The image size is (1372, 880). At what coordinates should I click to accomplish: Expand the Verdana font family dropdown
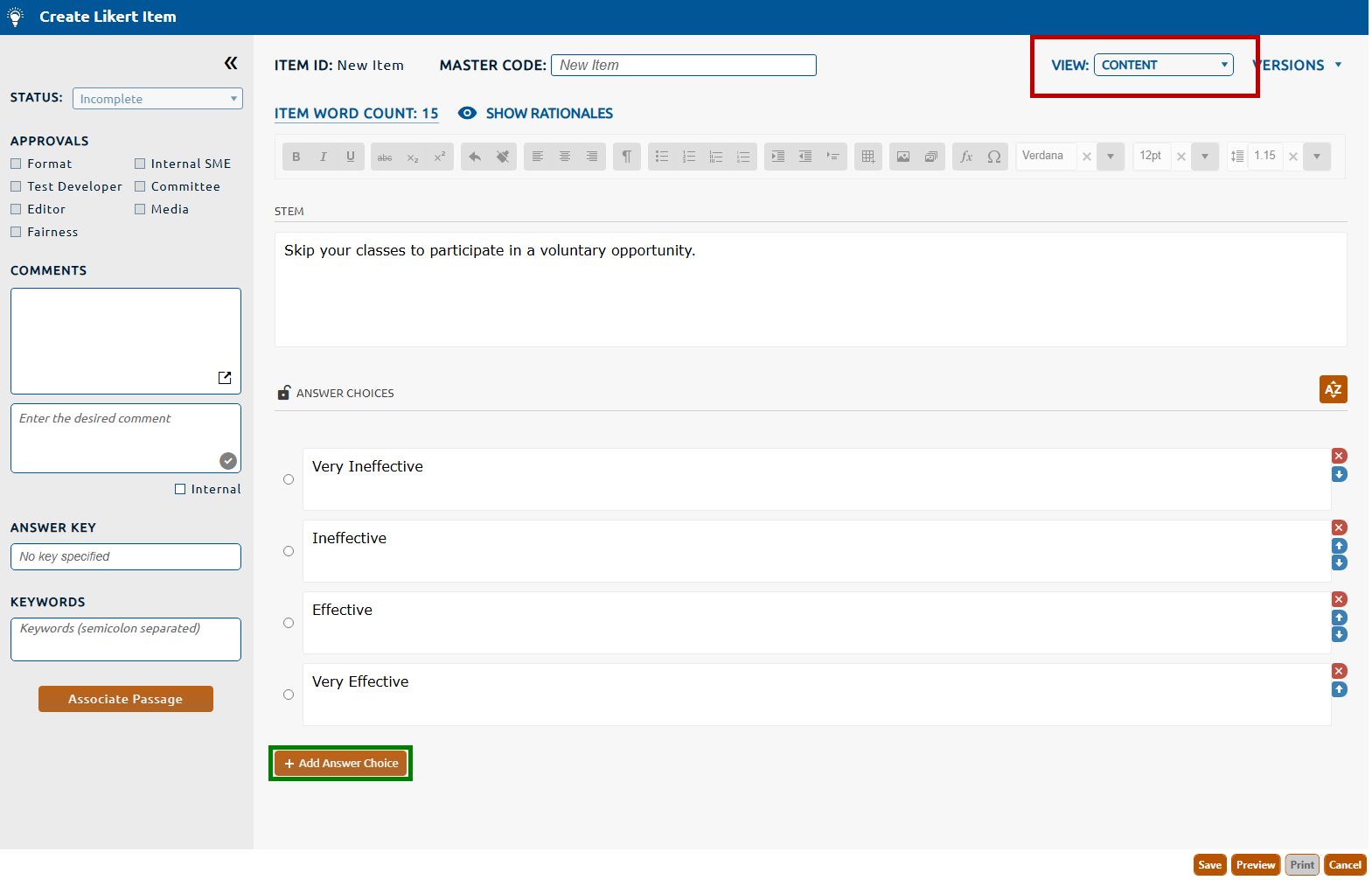point(1111,157)
